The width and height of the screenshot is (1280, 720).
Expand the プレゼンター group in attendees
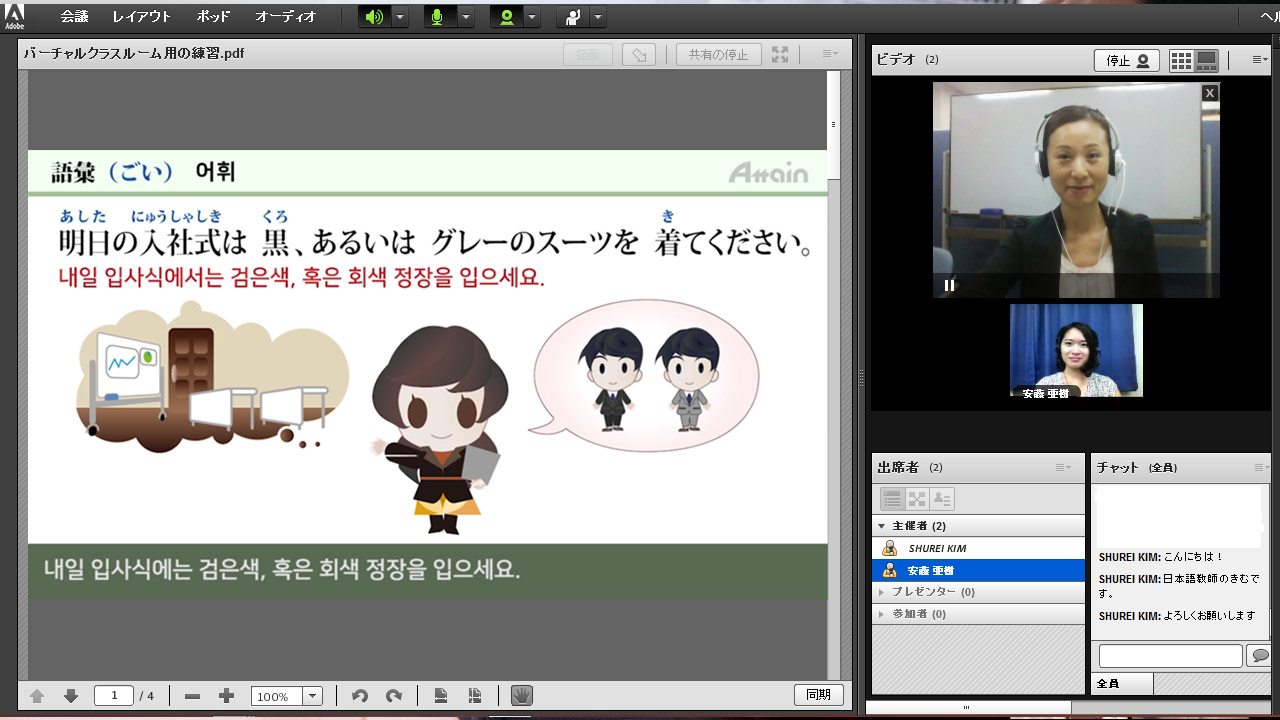pyautogui.click(x=881, y=592)
